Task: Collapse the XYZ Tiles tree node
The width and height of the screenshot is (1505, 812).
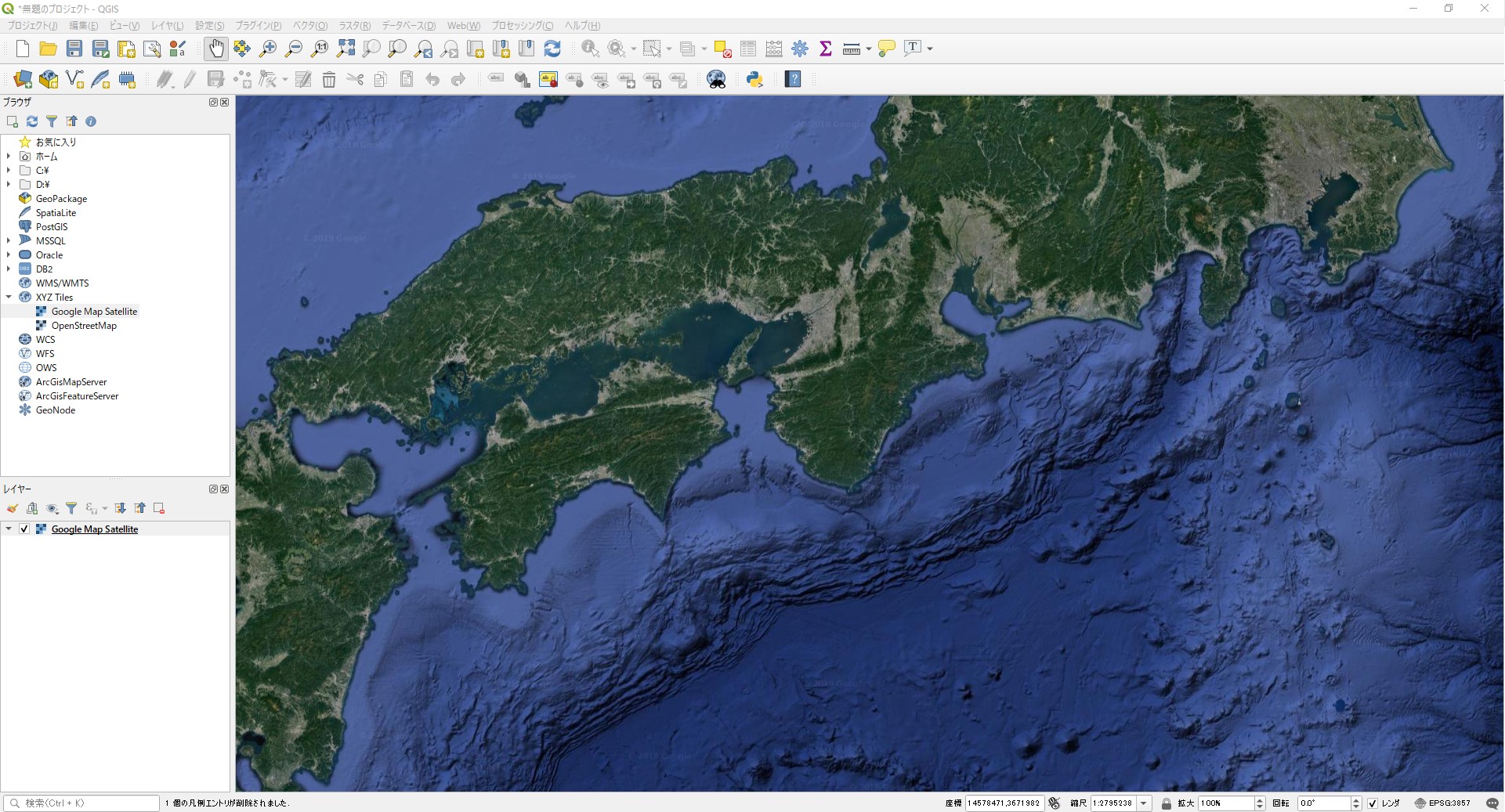Action: coord(9,297)
